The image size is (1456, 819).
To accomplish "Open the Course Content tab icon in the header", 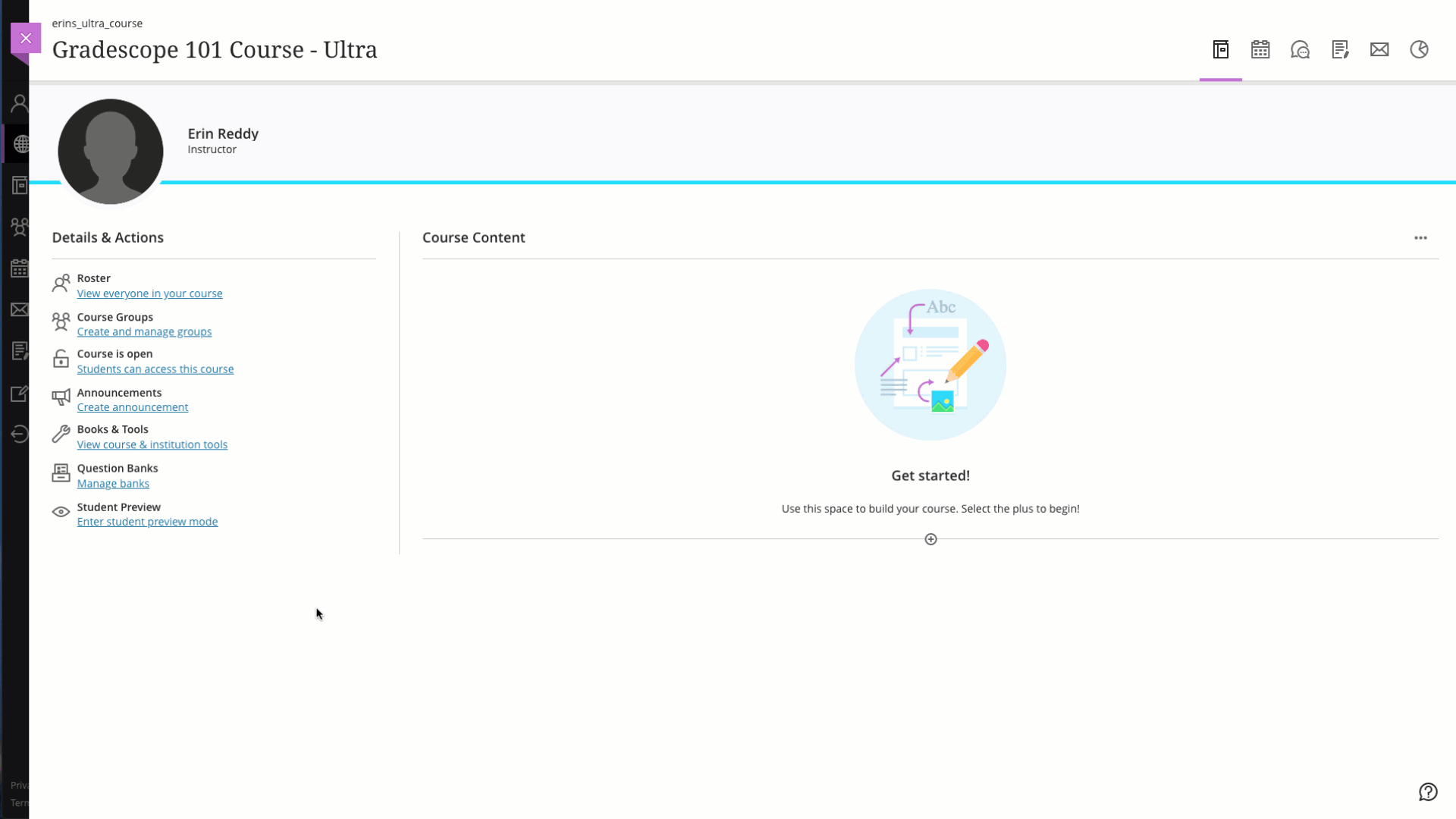I will (x=1221, y=50).
